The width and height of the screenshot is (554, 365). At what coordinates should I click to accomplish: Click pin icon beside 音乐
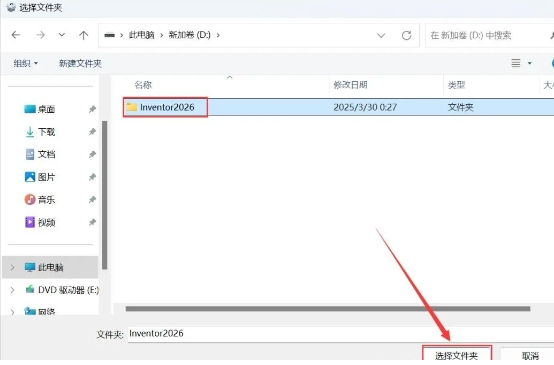click(92, 200)
